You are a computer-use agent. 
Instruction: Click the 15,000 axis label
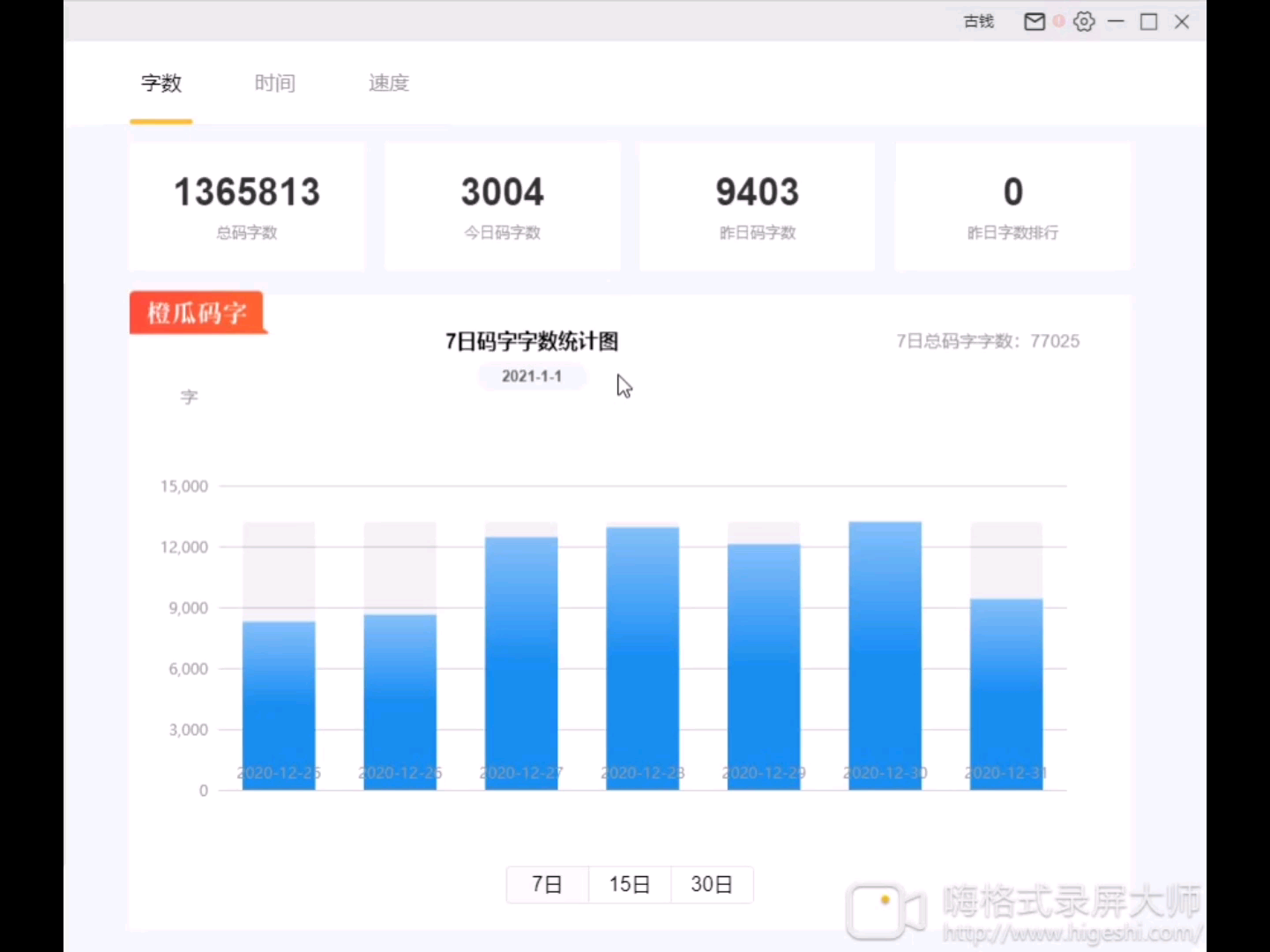pos(184,487)
